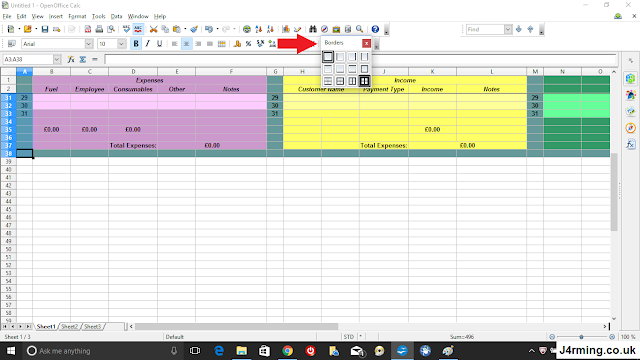Screen dimensions: 640x360
Task: Adjust the zoom slider in status bar
Action: pyautogui.click(x=581, y=337)
